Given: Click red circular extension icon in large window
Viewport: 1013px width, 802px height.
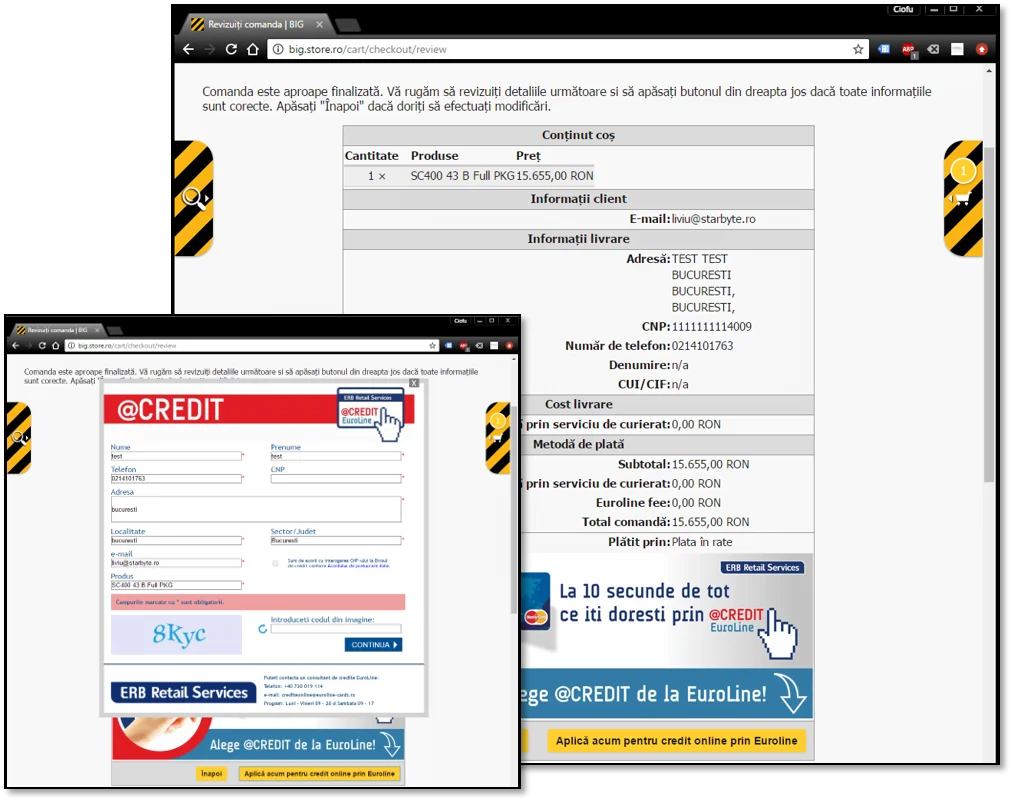Looking at the screenshot, I should pyautogui.click(x=981, y=49).
